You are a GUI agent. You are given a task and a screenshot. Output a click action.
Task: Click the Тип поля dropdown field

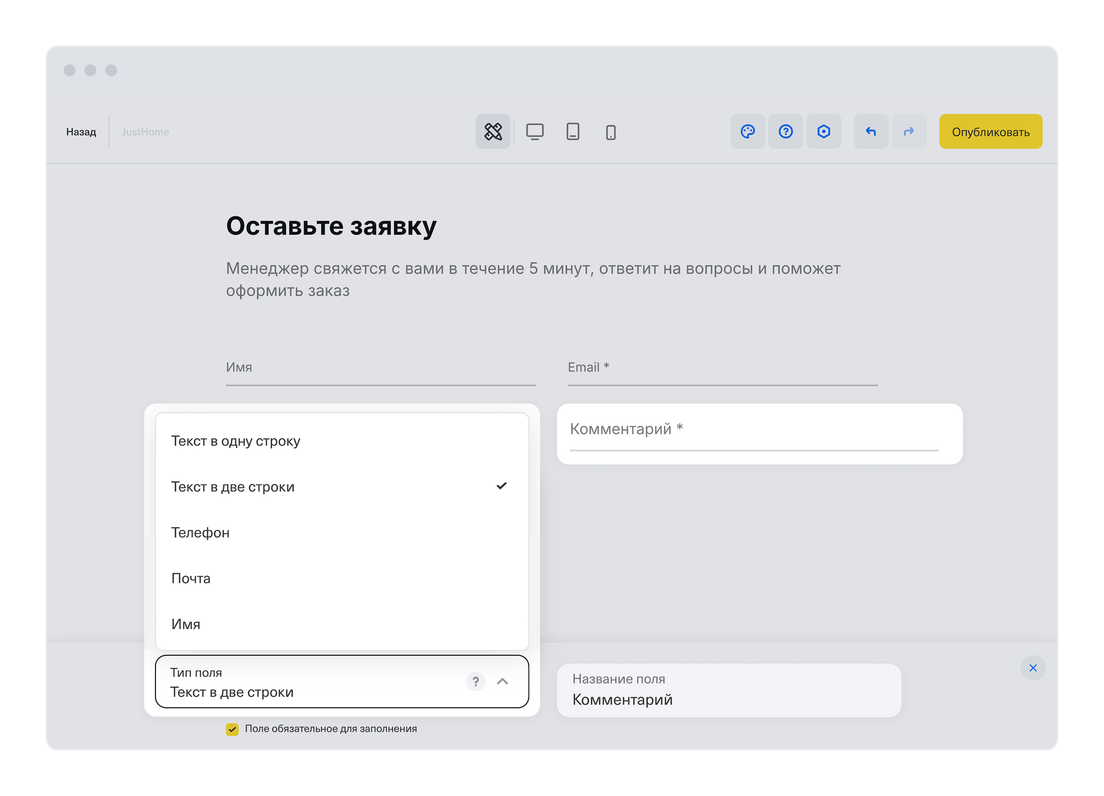(x=310, y=682)
